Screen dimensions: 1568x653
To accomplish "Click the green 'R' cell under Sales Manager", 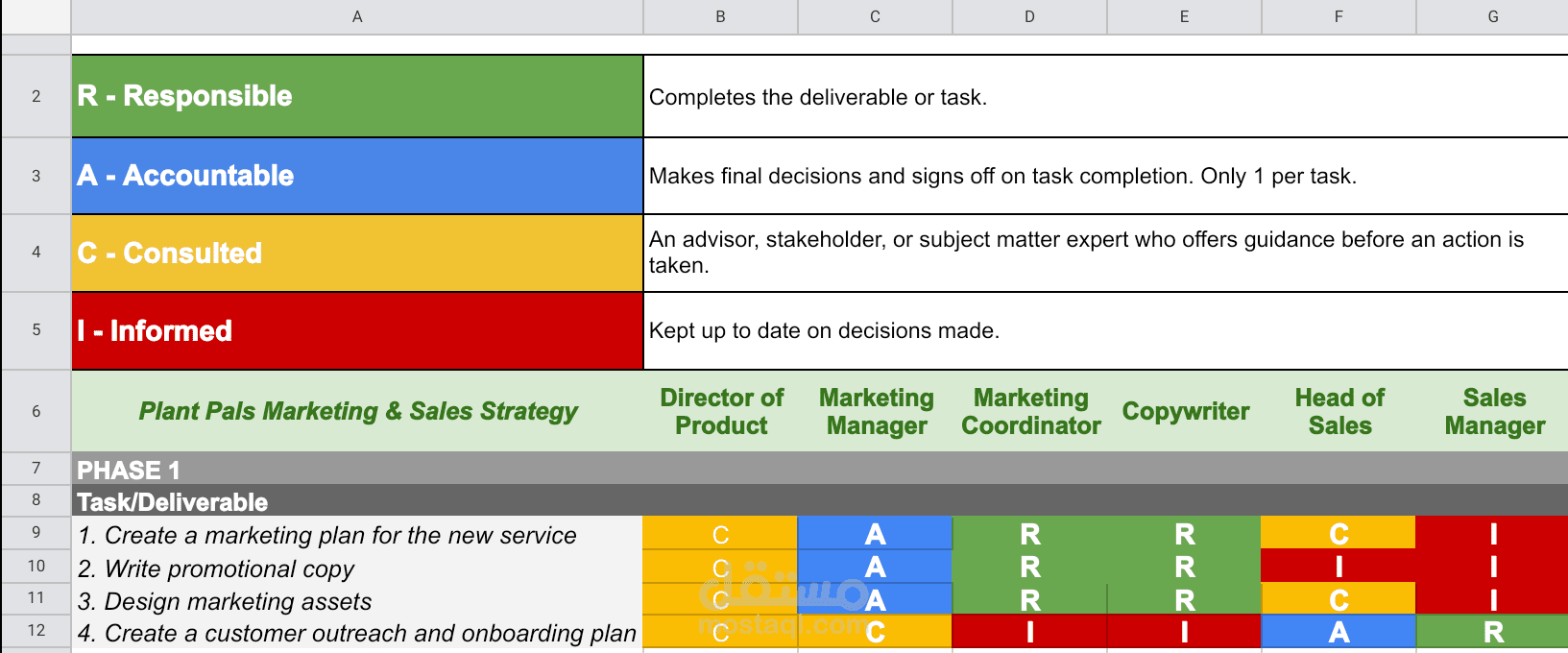I will [x=1493, y=632].
